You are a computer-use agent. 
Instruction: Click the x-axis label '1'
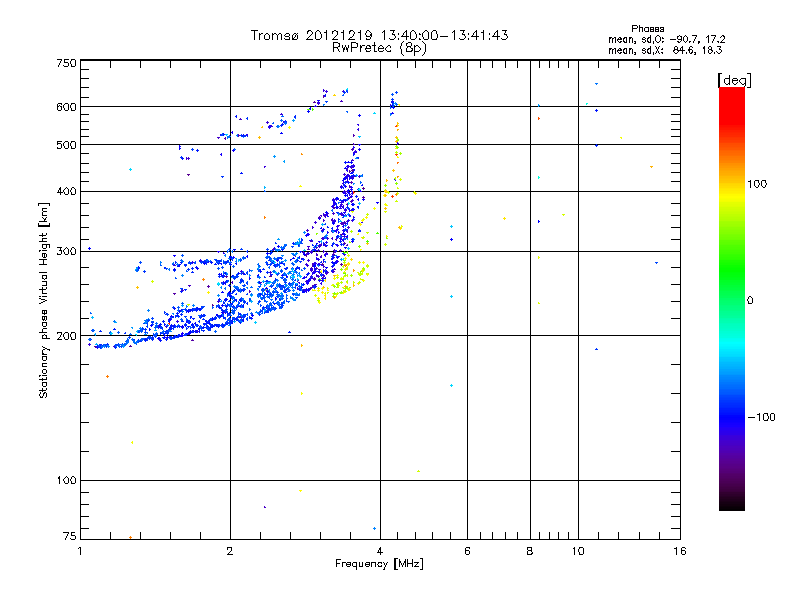coord(80,551)
